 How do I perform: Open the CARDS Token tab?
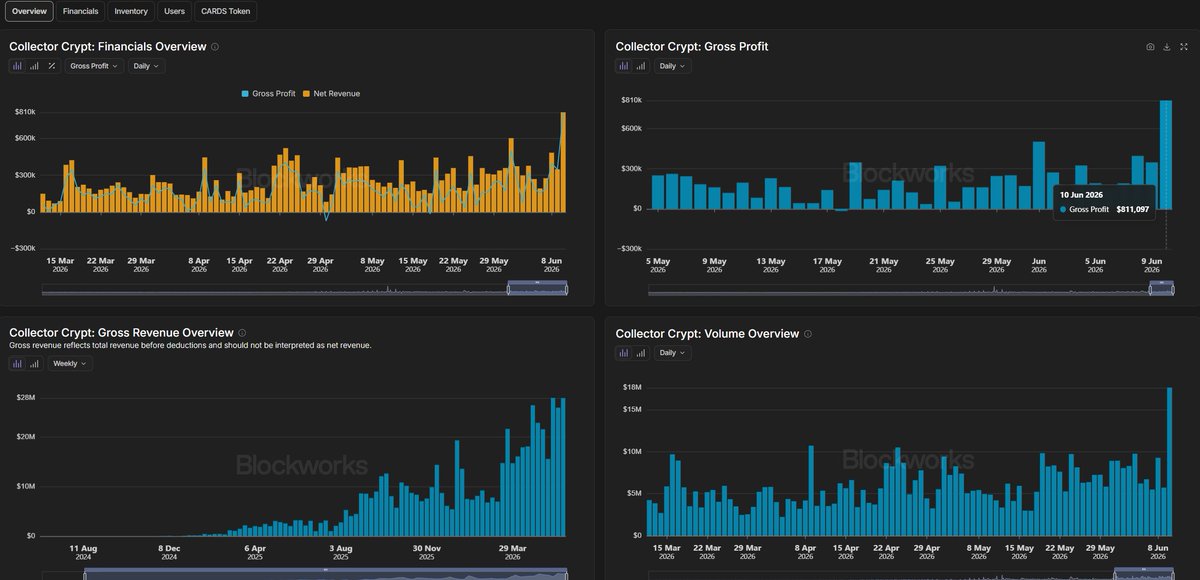coord(225,12)
